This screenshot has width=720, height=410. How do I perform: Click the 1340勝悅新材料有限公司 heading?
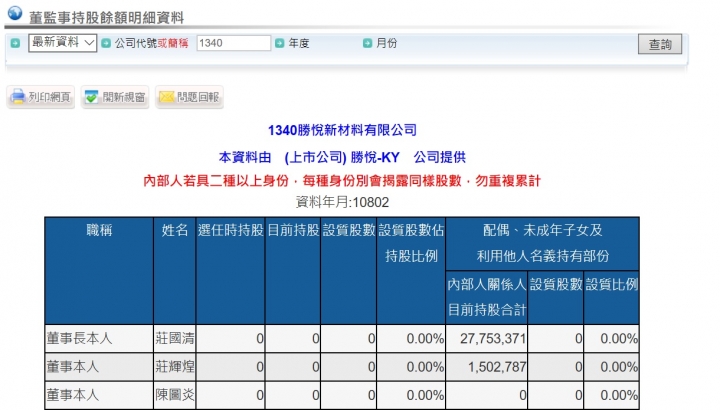coord(342,130)
